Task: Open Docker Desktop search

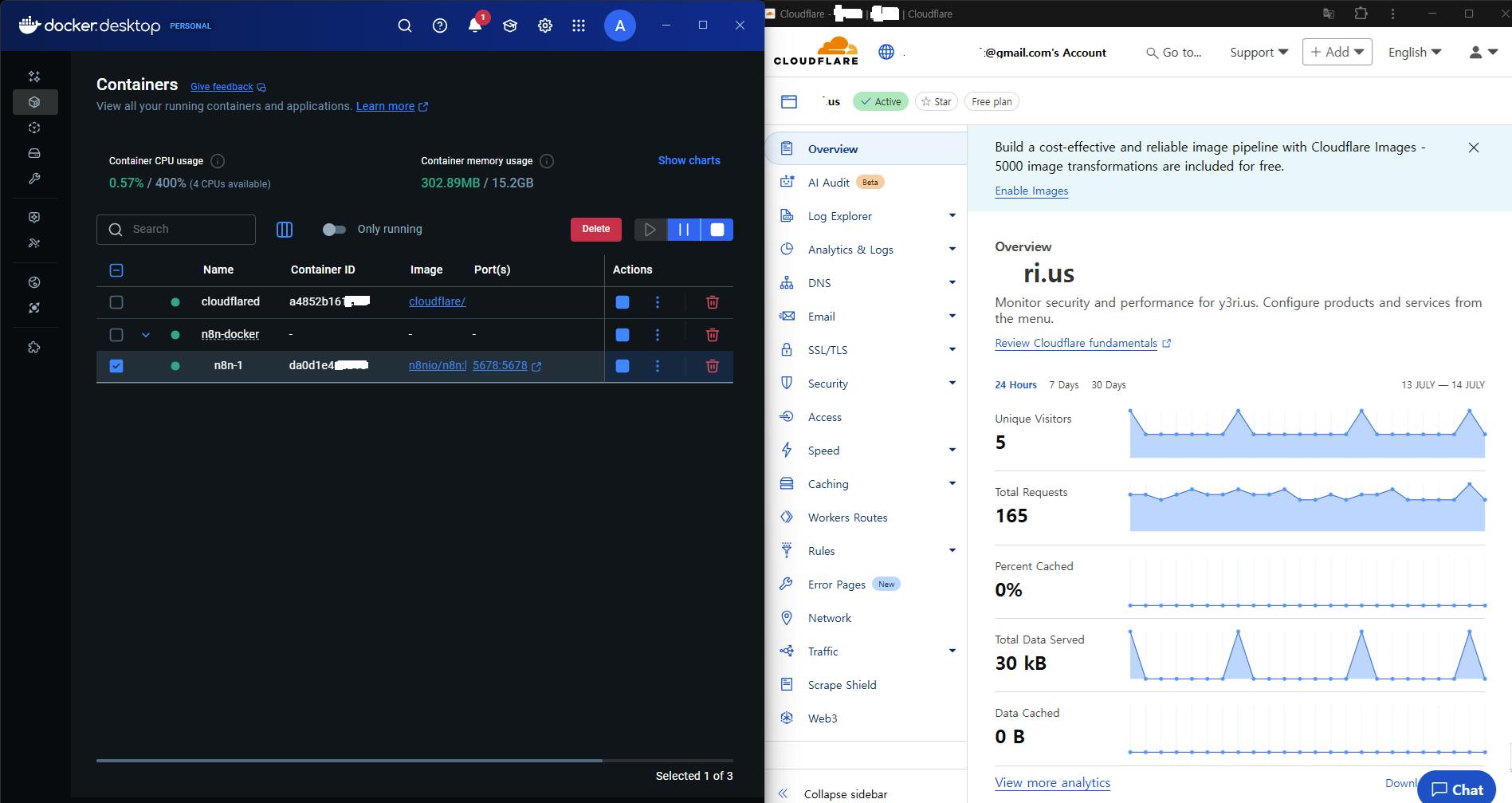Action: [x=405, y=26]
